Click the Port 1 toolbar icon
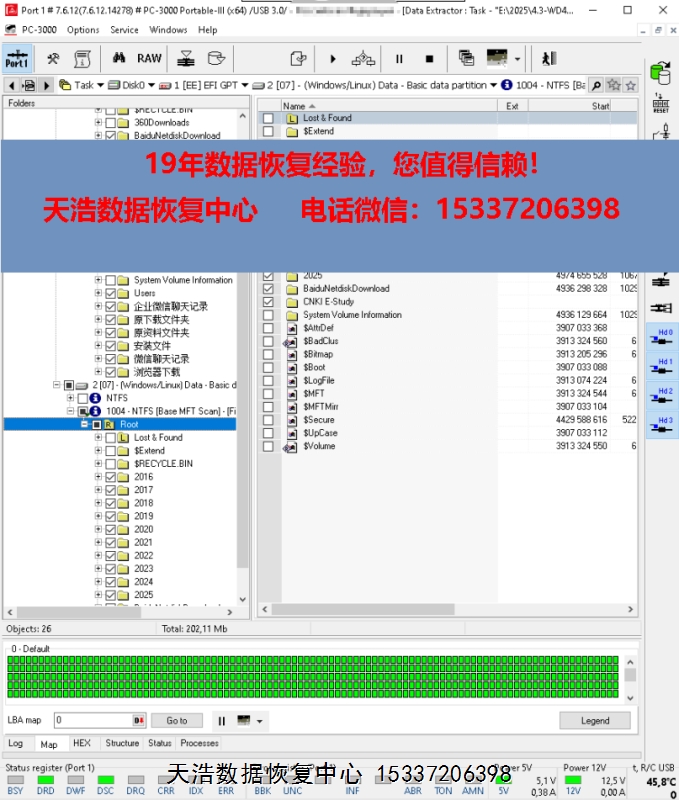679x800 pixels. pos(17,59)
